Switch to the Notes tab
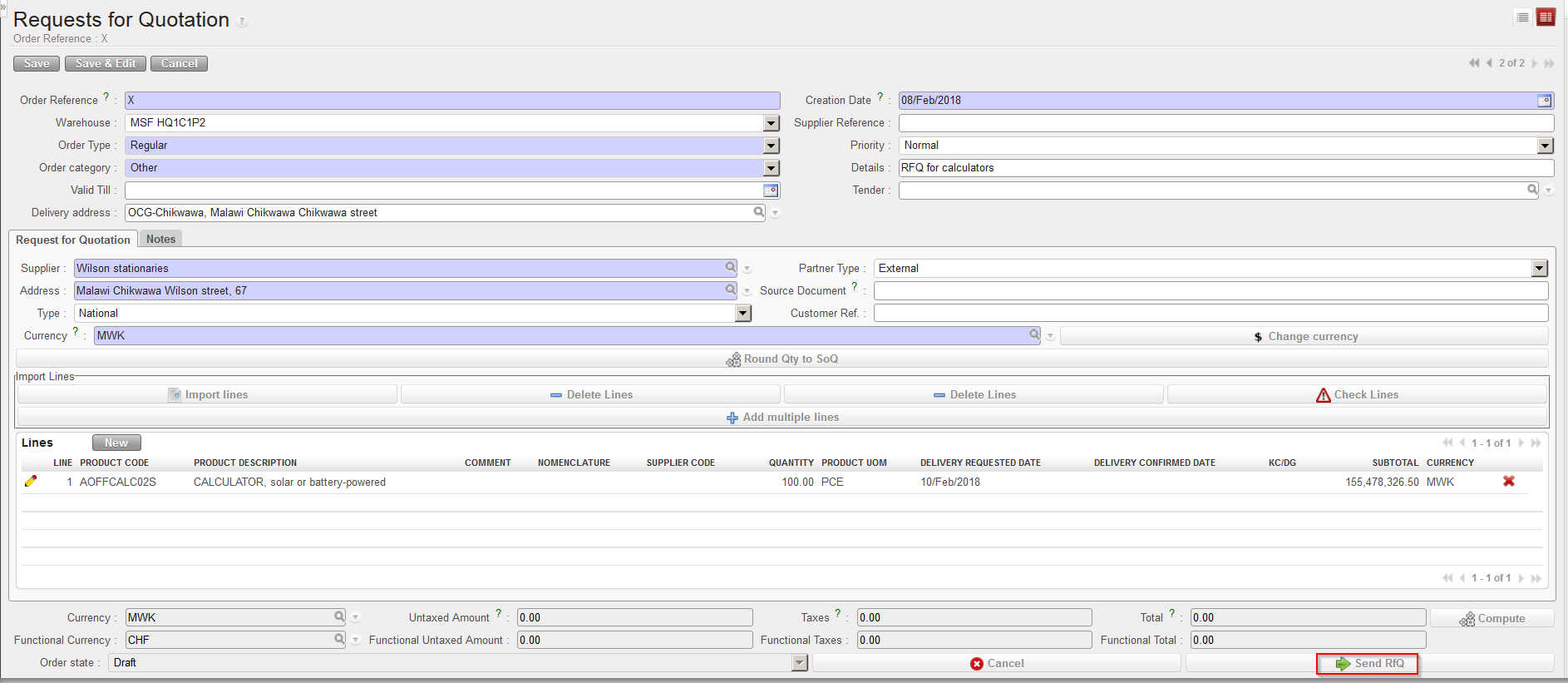1568x683 pixels. pos(160,239)
